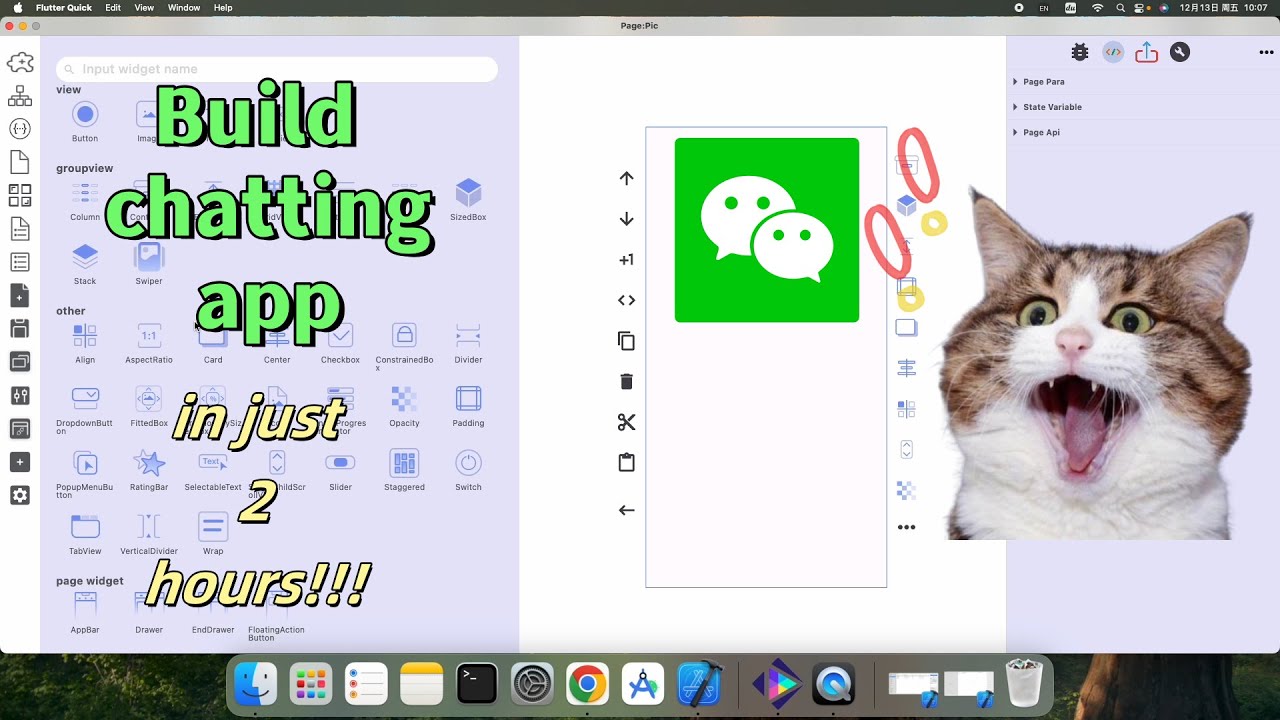
Task: Open the wrench tools icon
Action: 1180,52
